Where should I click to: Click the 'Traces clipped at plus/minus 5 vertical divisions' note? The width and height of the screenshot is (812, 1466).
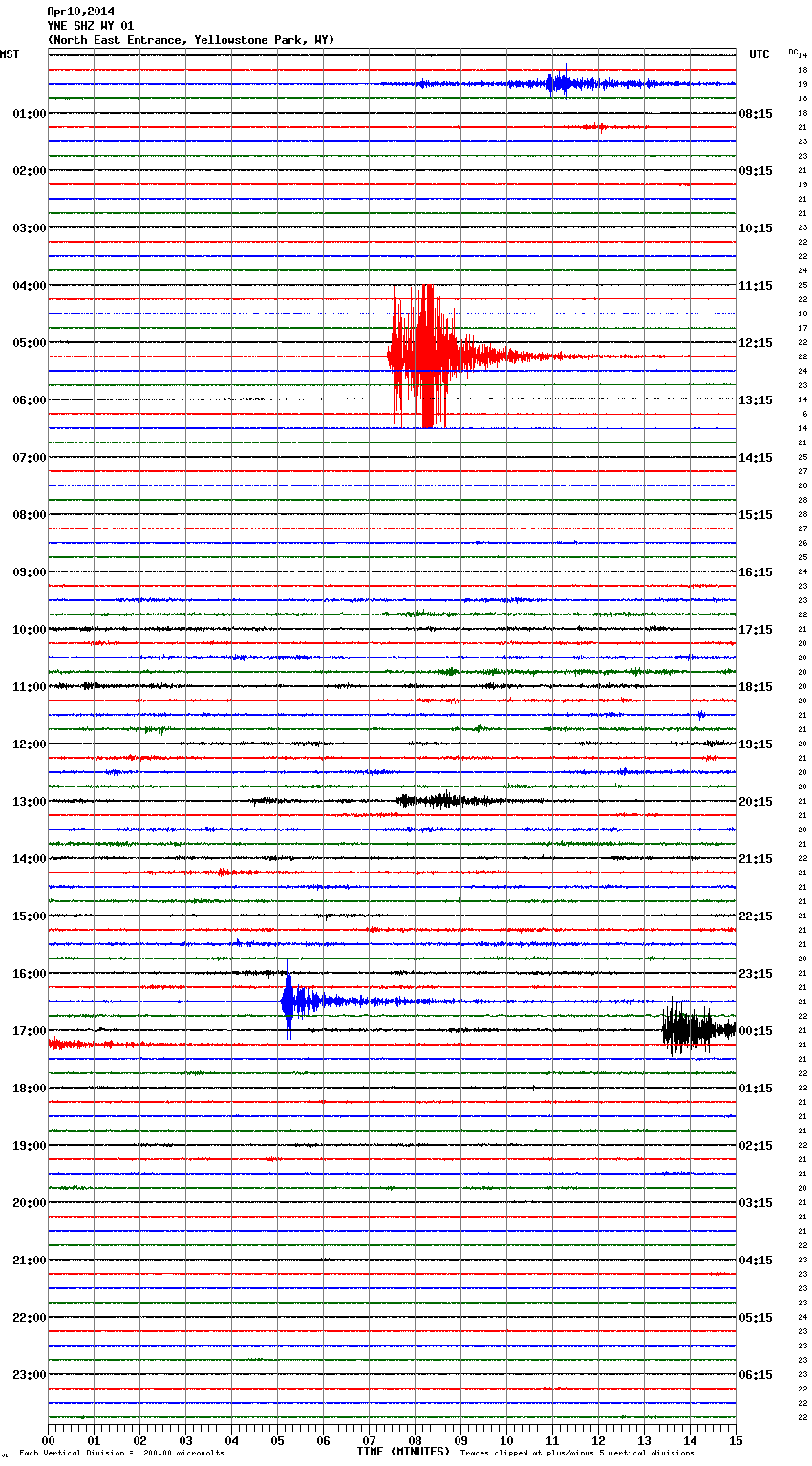pos(577,1454)
